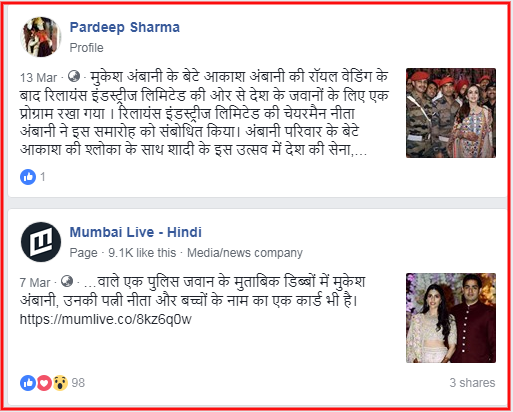Open Pardeep Sharma's profile picture
This screenshot has height=412, width=513.
tap(41, 37)
